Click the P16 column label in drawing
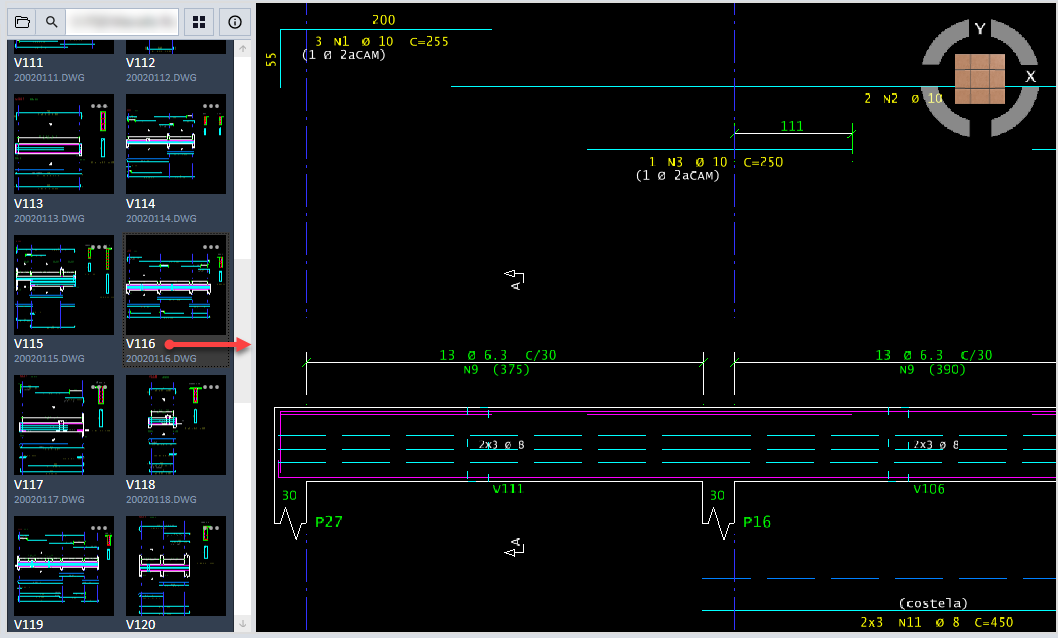 tap(757, 522)
